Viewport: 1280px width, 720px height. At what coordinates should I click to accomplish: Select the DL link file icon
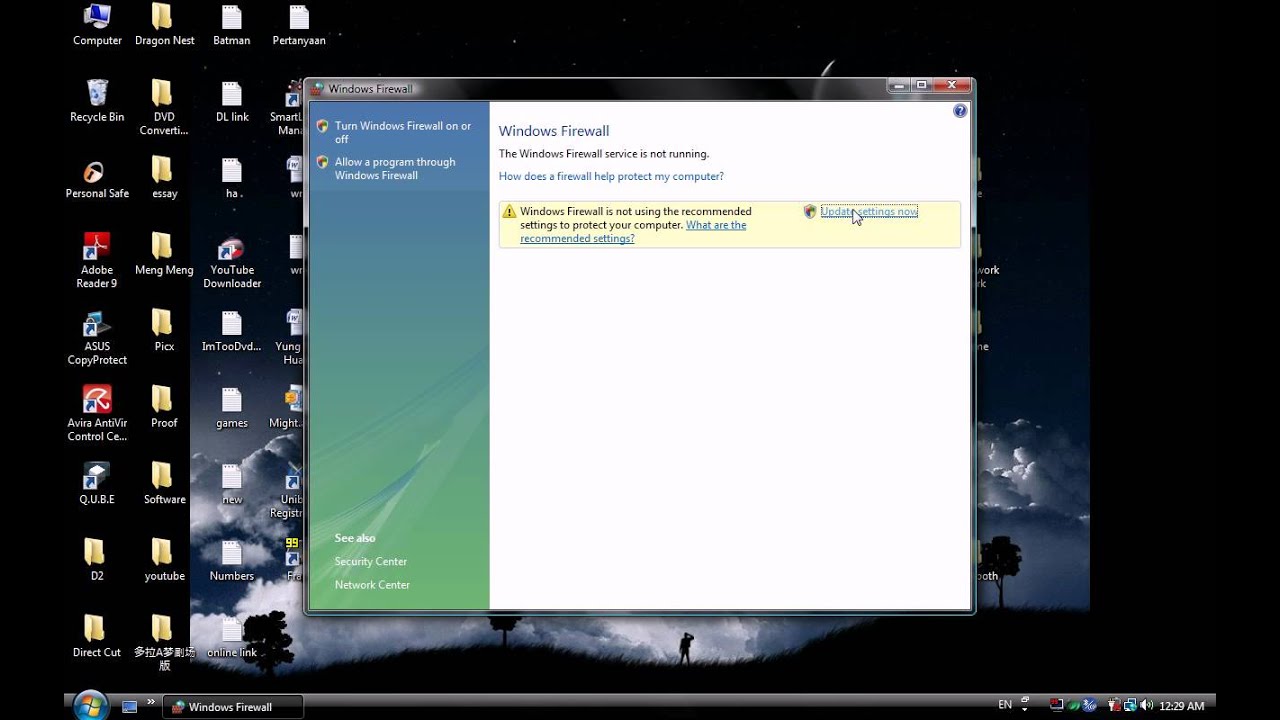[231, 101]
